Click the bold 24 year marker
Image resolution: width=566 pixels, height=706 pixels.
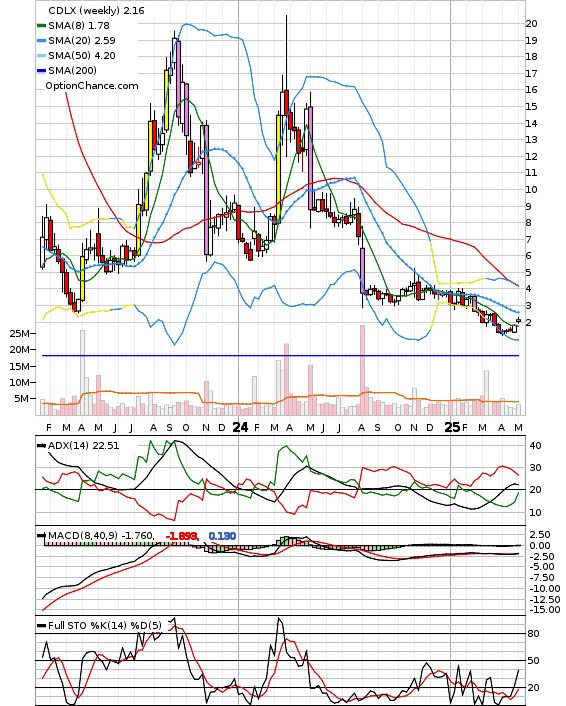tap(240, 427)
